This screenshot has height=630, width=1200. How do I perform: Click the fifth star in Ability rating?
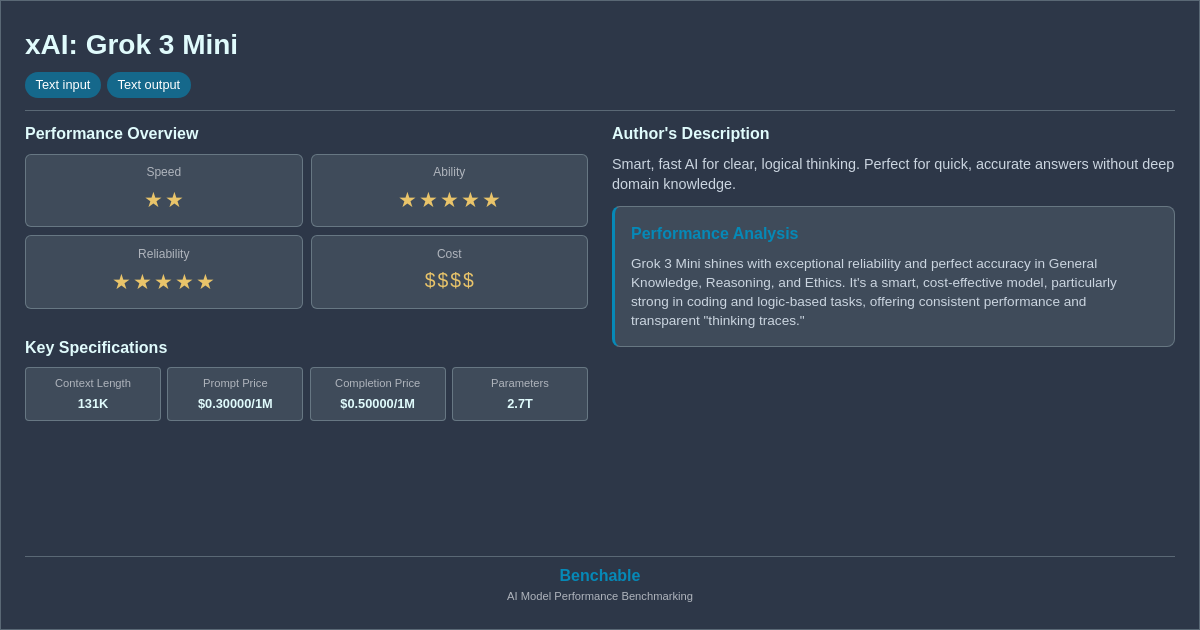point(491,199)
